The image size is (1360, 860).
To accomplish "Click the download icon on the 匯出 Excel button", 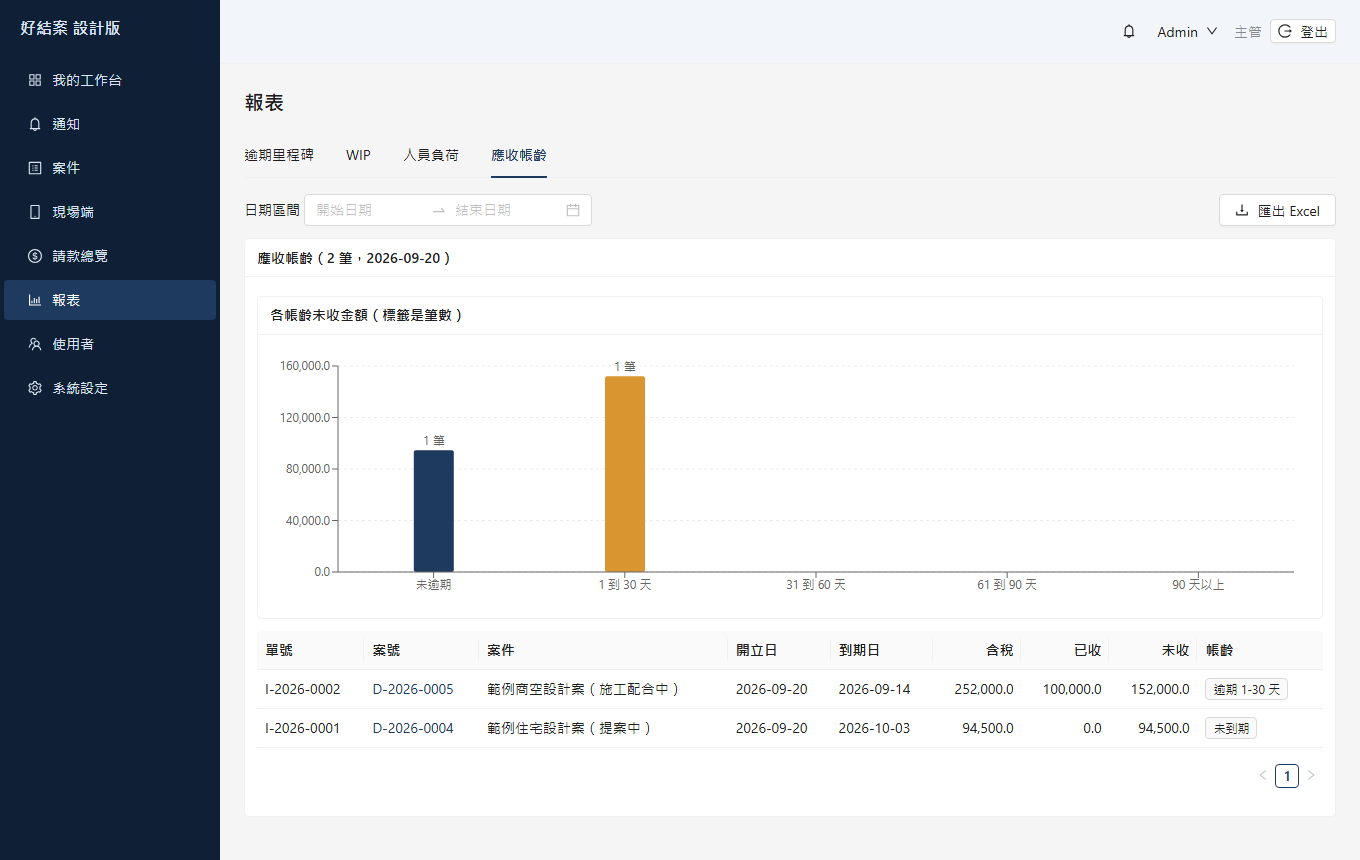I will coord(1242,210).
